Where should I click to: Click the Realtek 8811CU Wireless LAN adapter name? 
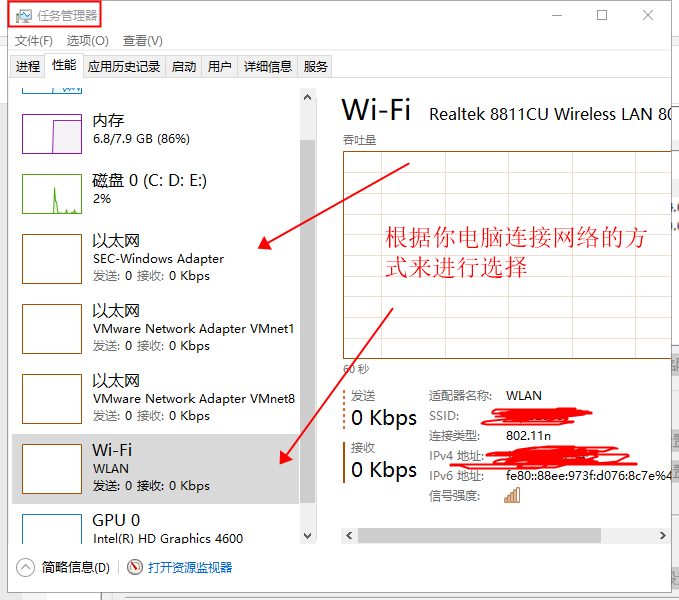pyautogui.click(x=550, y=114)
